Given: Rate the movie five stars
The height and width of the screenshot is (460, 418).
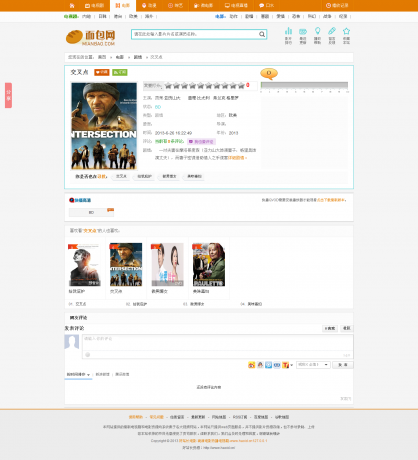Looking at the screenshot, I should pos(201,86).
